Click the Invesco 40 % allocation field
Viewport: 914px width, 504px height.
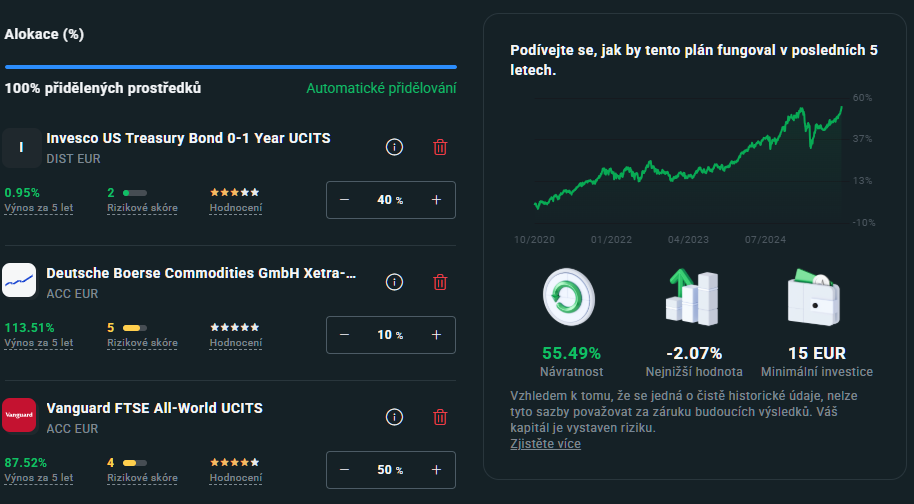tap(390, 200)
